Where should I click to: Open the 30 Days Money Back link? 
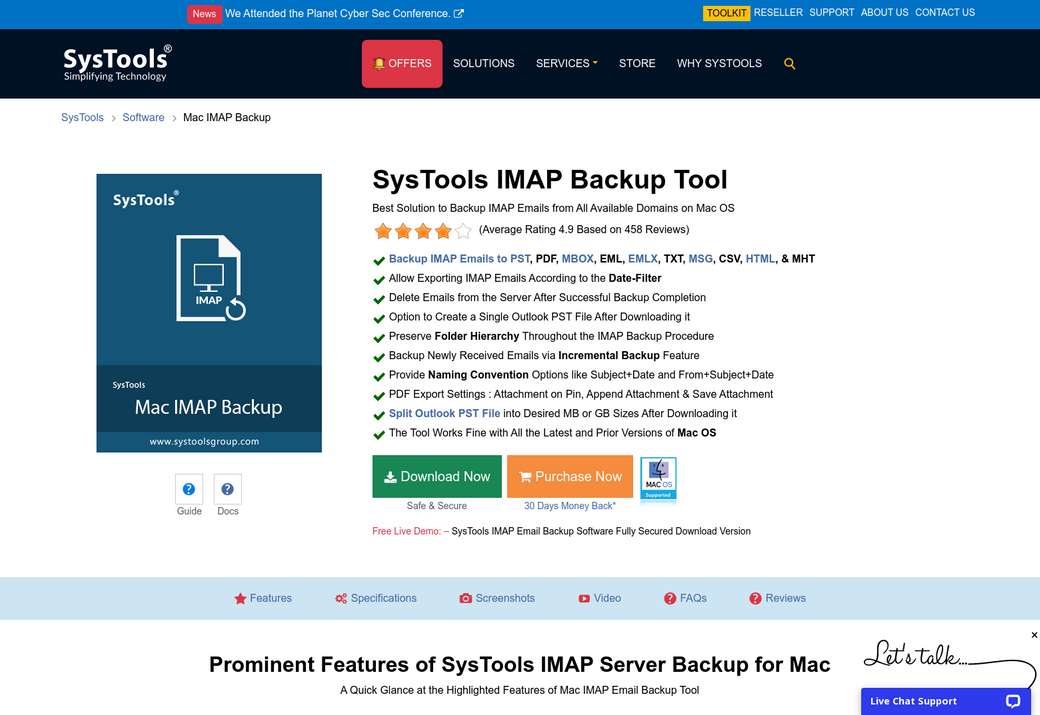click(570, 506)
